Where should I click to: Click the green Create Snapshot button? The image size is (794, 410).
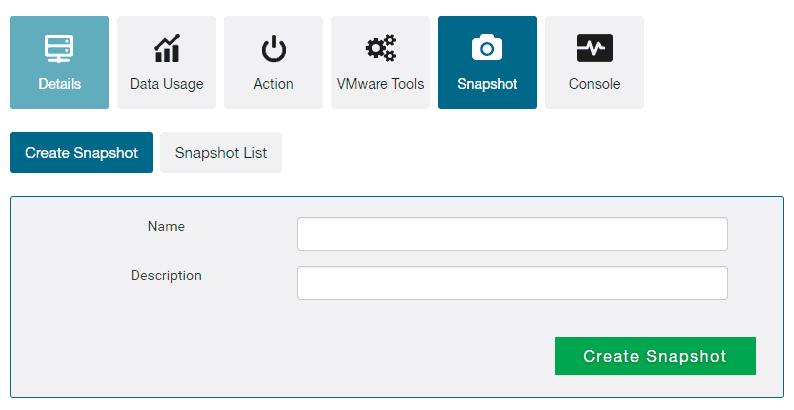tap(655, 356)
